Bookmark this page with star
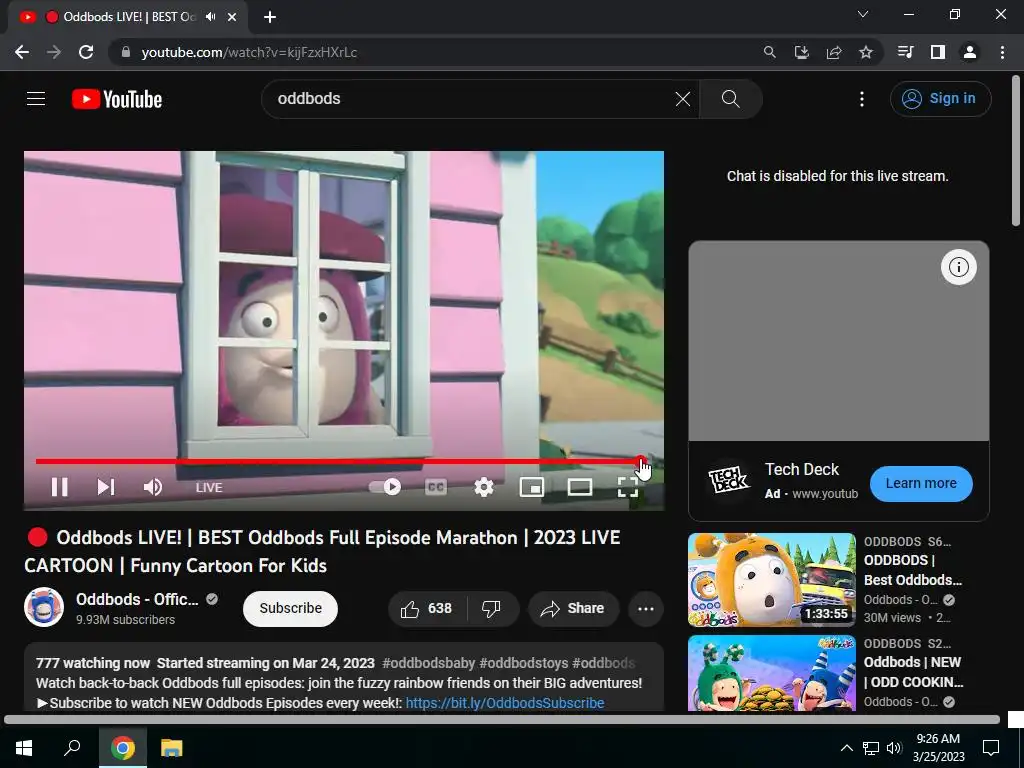1024x768 pixels. tap(866, 52)
